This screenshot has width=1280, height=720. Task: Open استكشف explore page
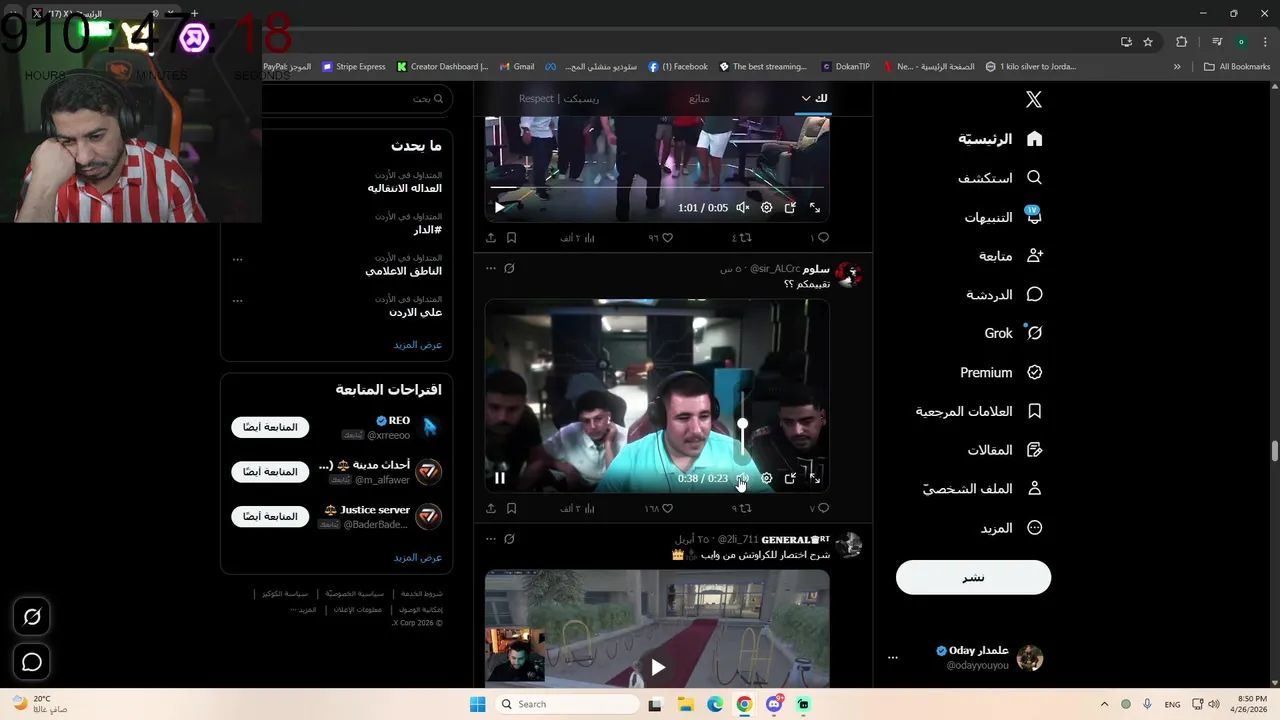pos(1000,178)
